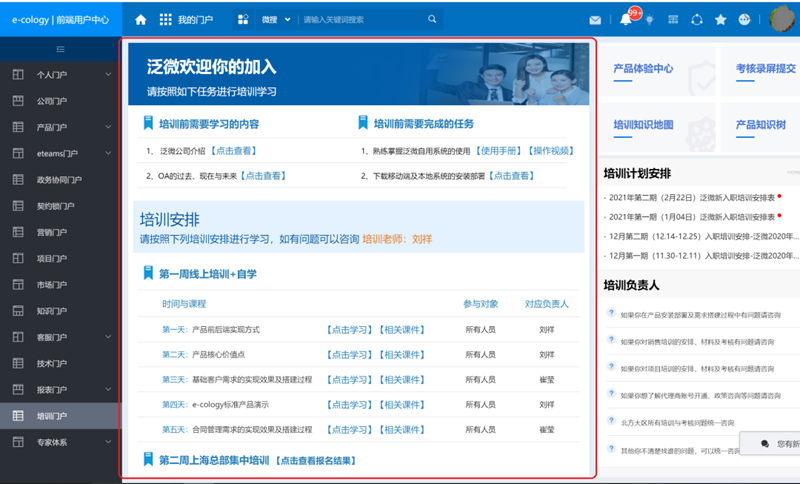The image size is (800, 484).
Task: Click 点击查看报名结果 link
Action: (316, 461)
